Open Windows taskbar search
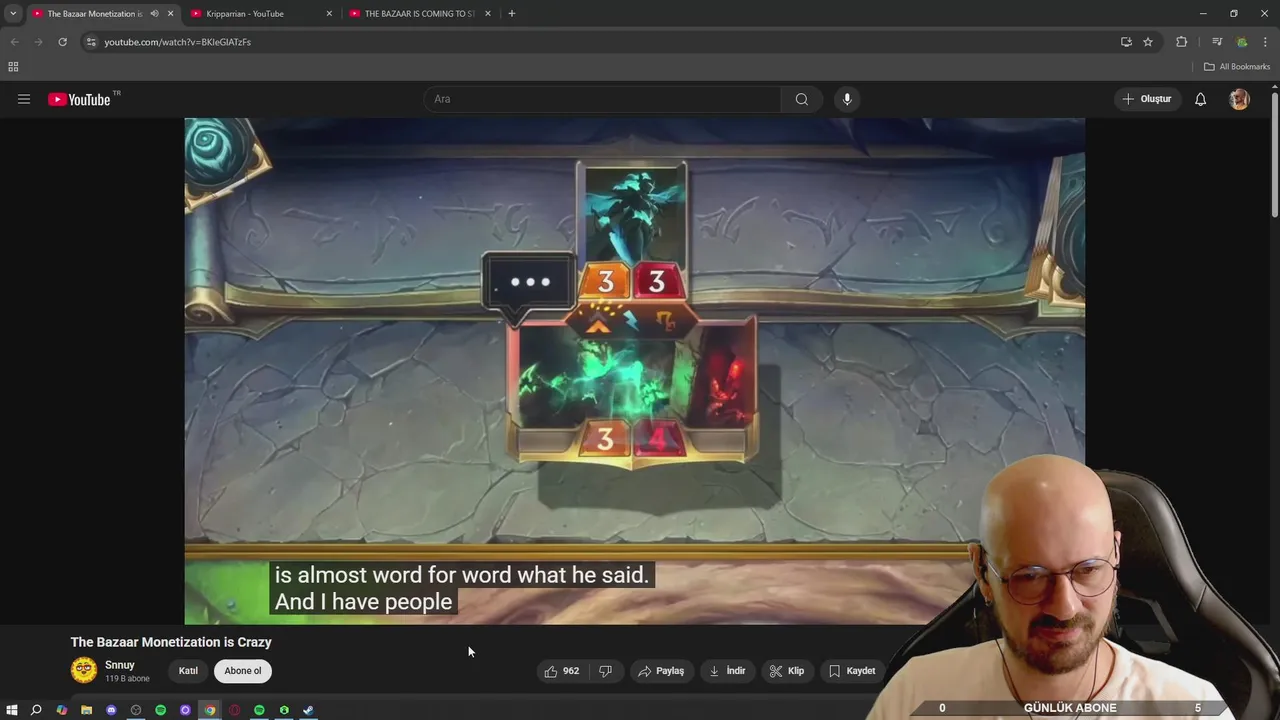Viewport: 1280px width, 720px height. pos(36,710)
